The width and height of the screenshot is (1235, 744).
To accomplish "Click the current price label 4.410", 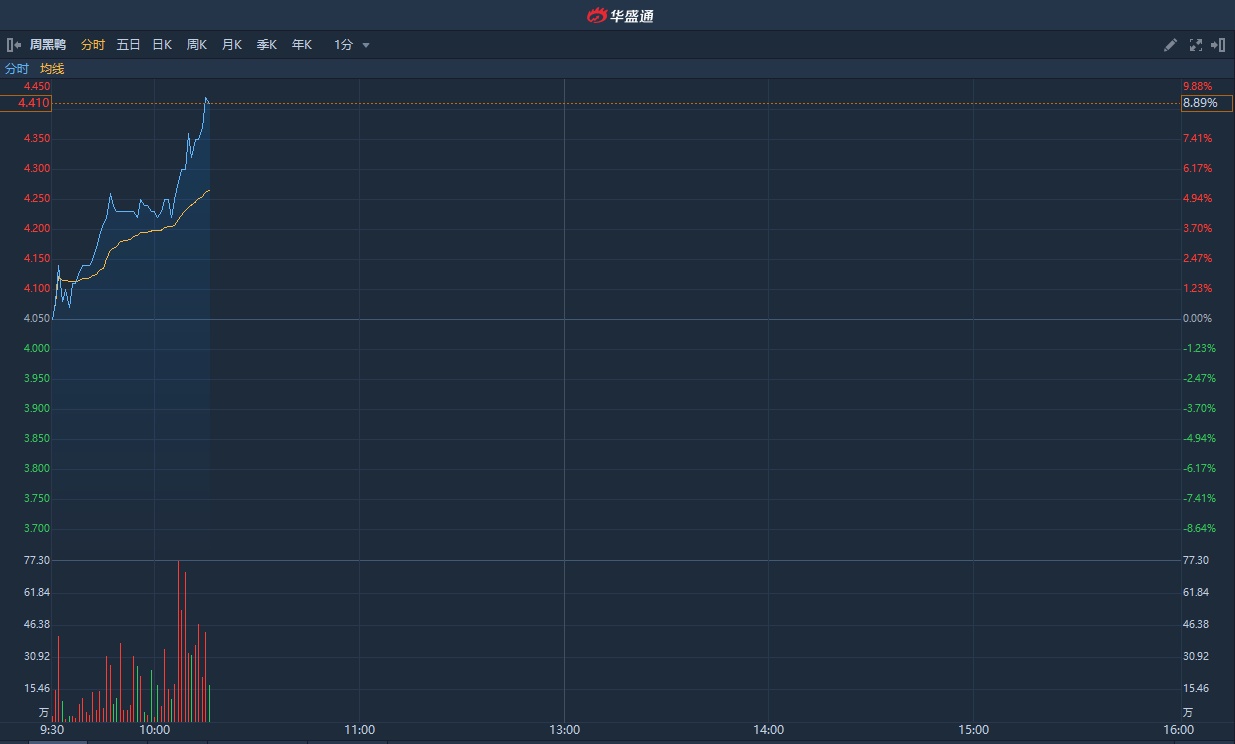I will 26,103.
